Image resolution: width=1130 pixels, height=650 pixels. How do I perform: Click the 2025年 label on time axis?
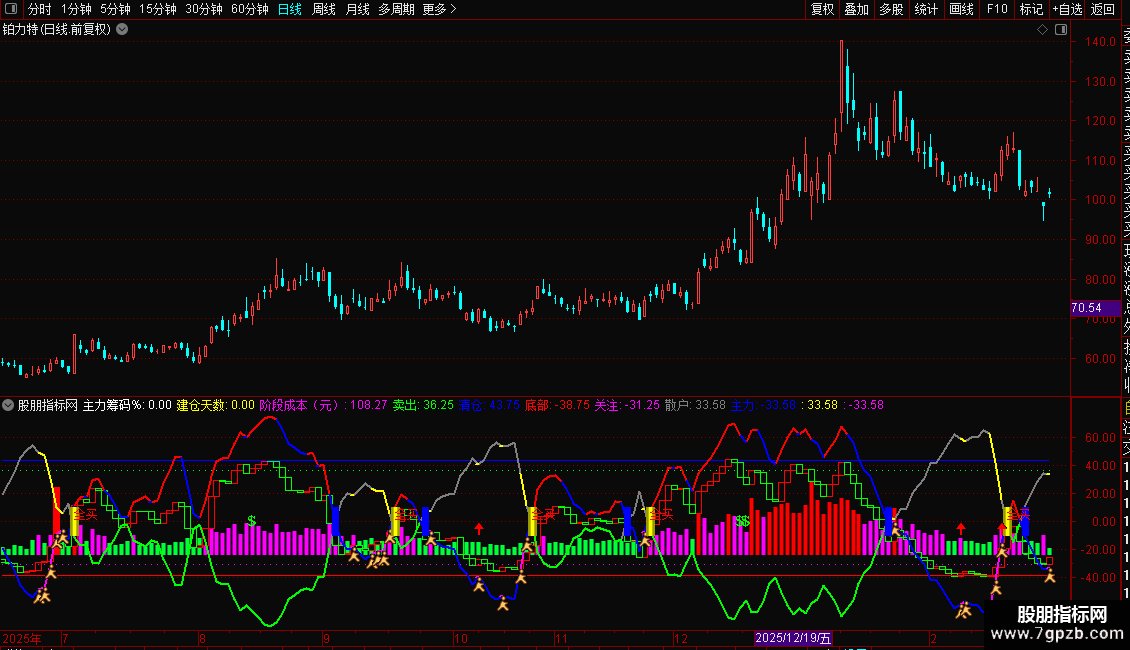pos(22,638)
